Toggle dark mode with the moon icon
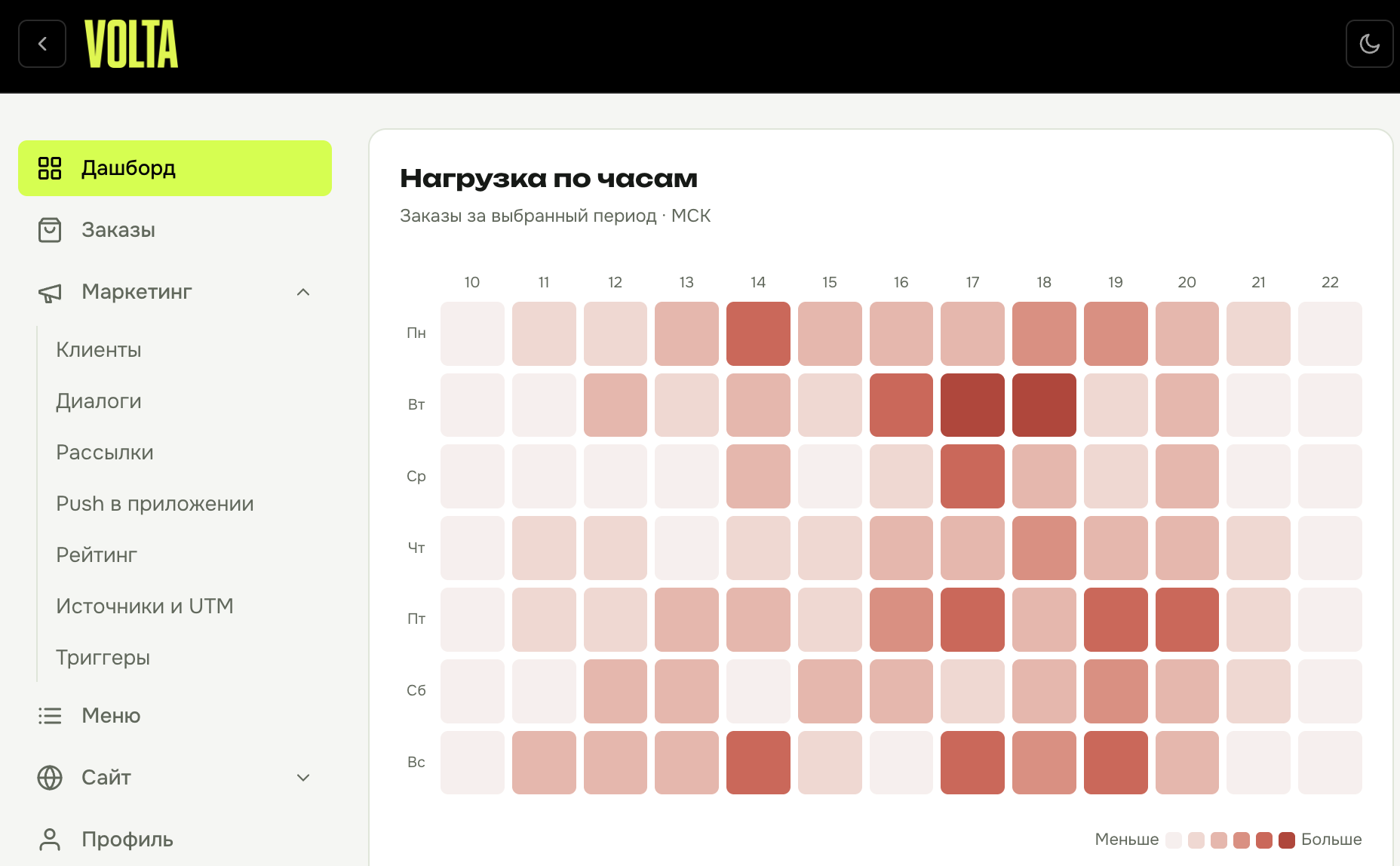The height and width of the screenshot is (866, 1400). (x=1369, y=44)
